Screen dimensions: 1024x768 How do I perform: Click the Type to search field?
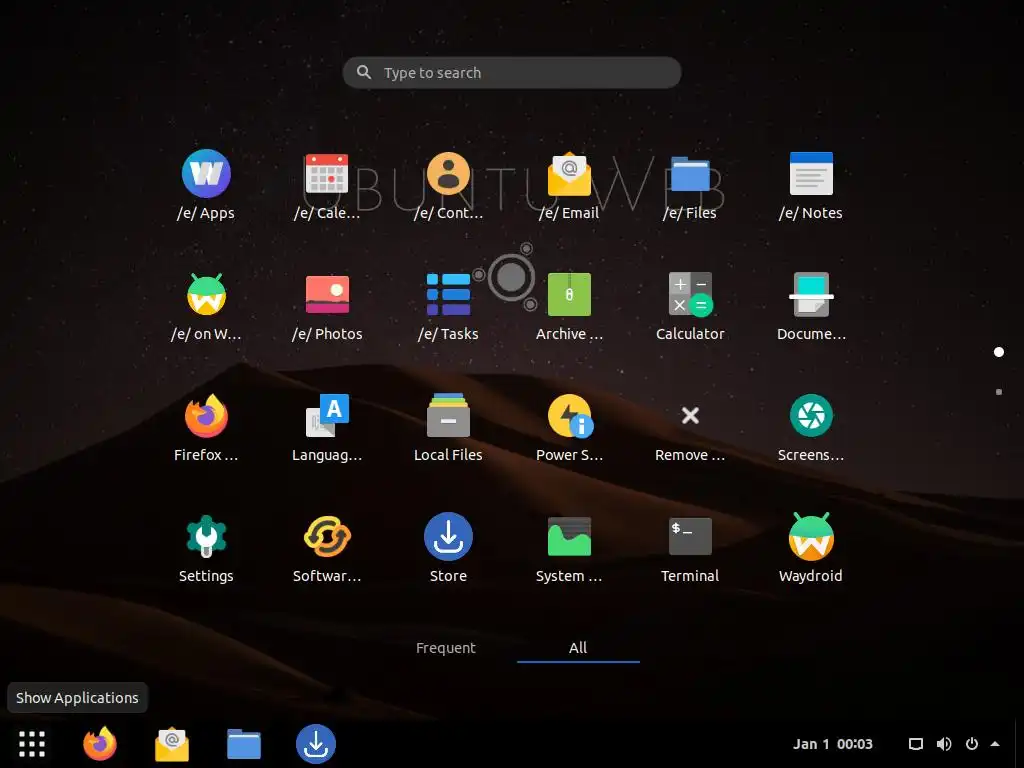[x=512, y=72]
